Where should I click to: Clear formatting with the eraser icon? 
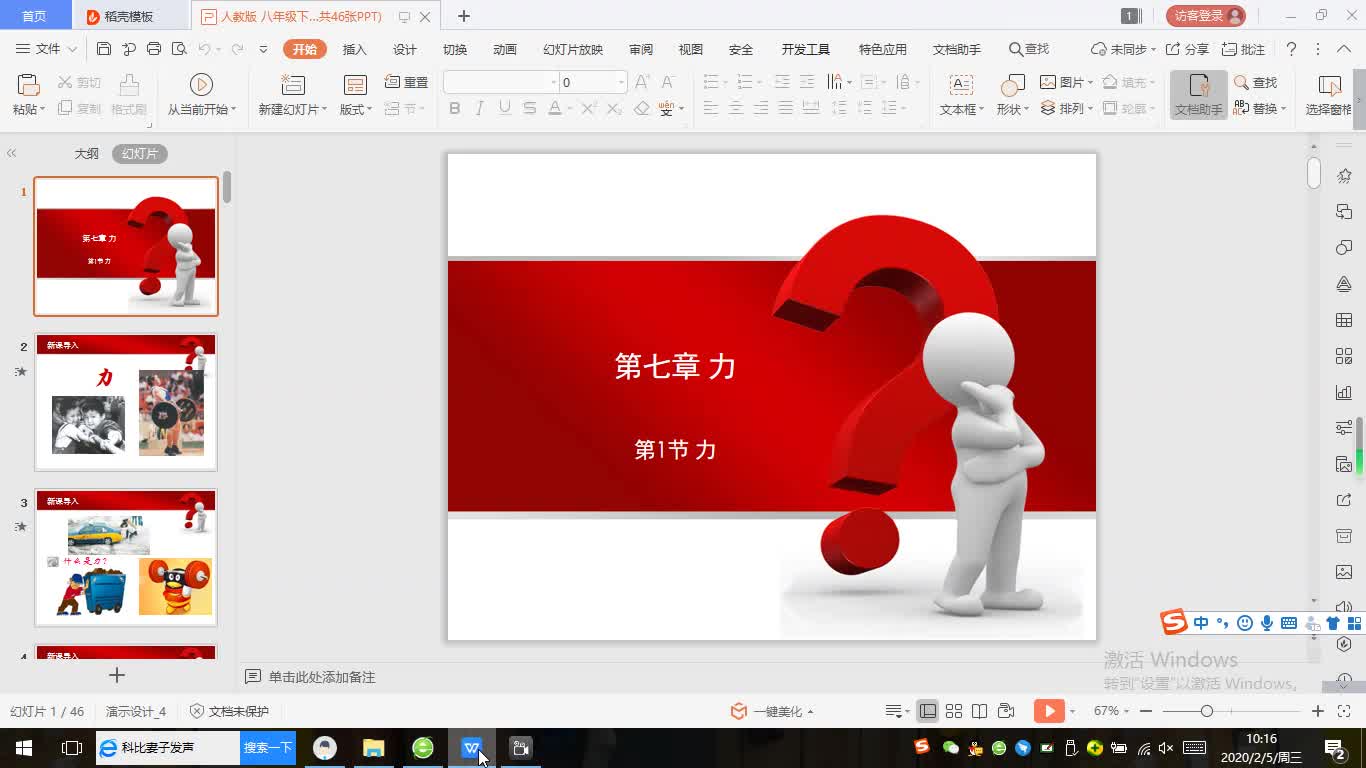(642, 108)
